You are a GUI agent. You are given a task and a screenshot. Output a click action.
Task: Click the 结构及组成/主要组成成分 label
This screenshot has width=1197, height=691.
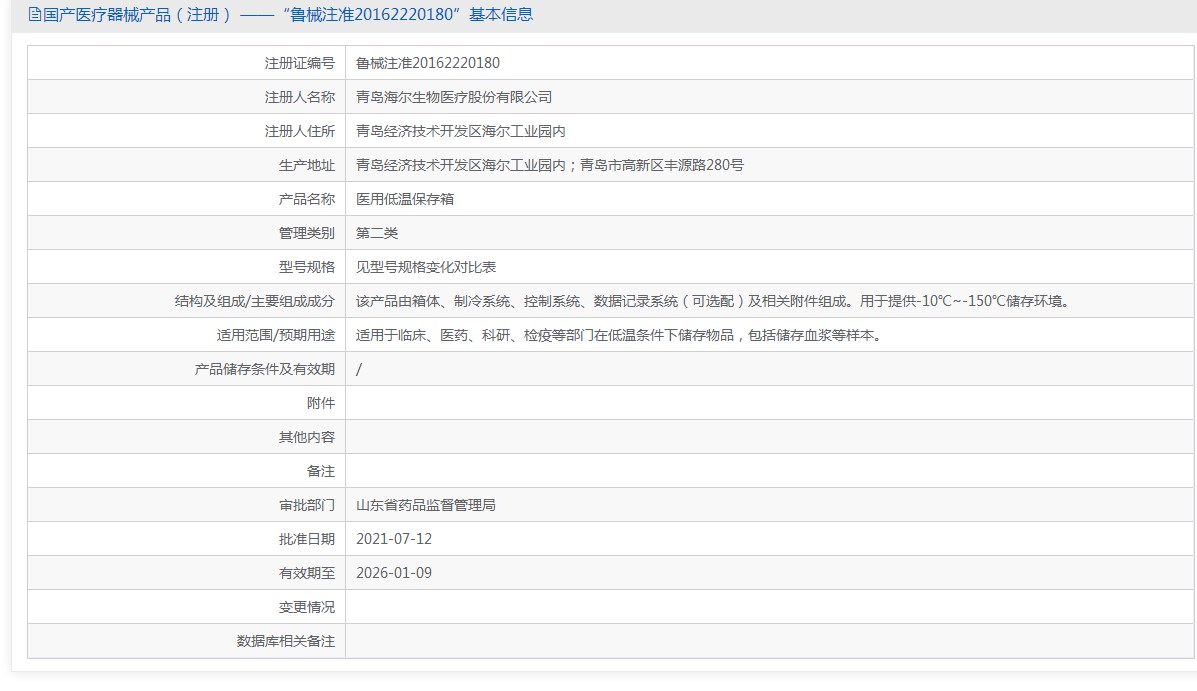coord(254,301)
